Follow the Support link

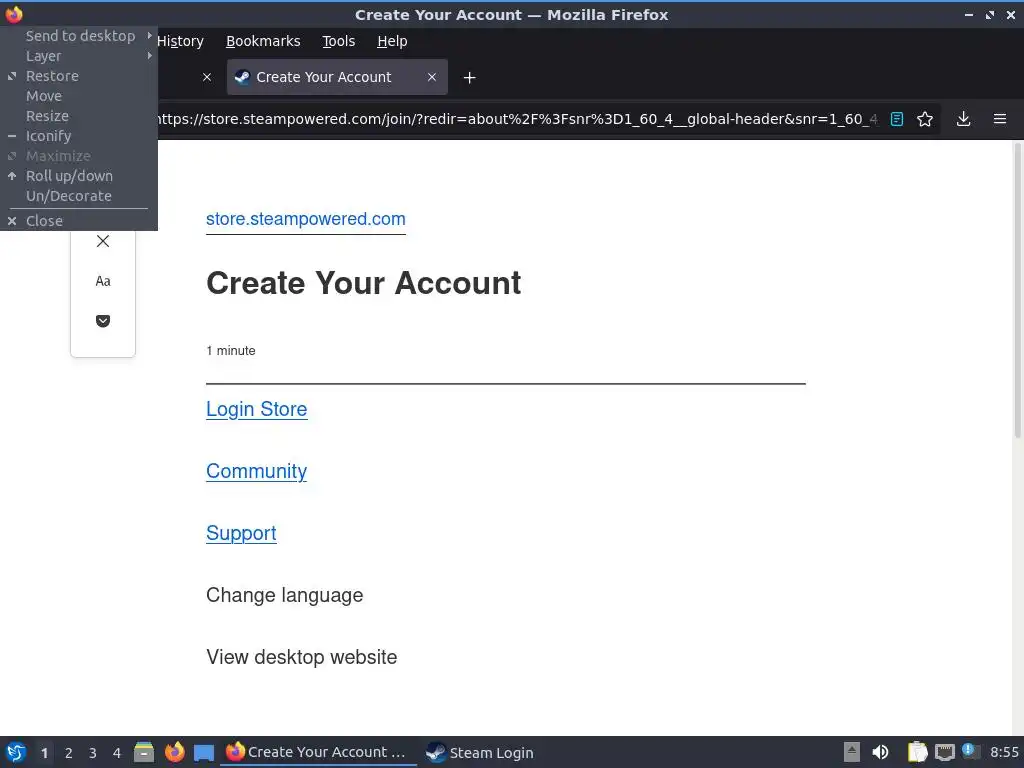tap(241, 533)
